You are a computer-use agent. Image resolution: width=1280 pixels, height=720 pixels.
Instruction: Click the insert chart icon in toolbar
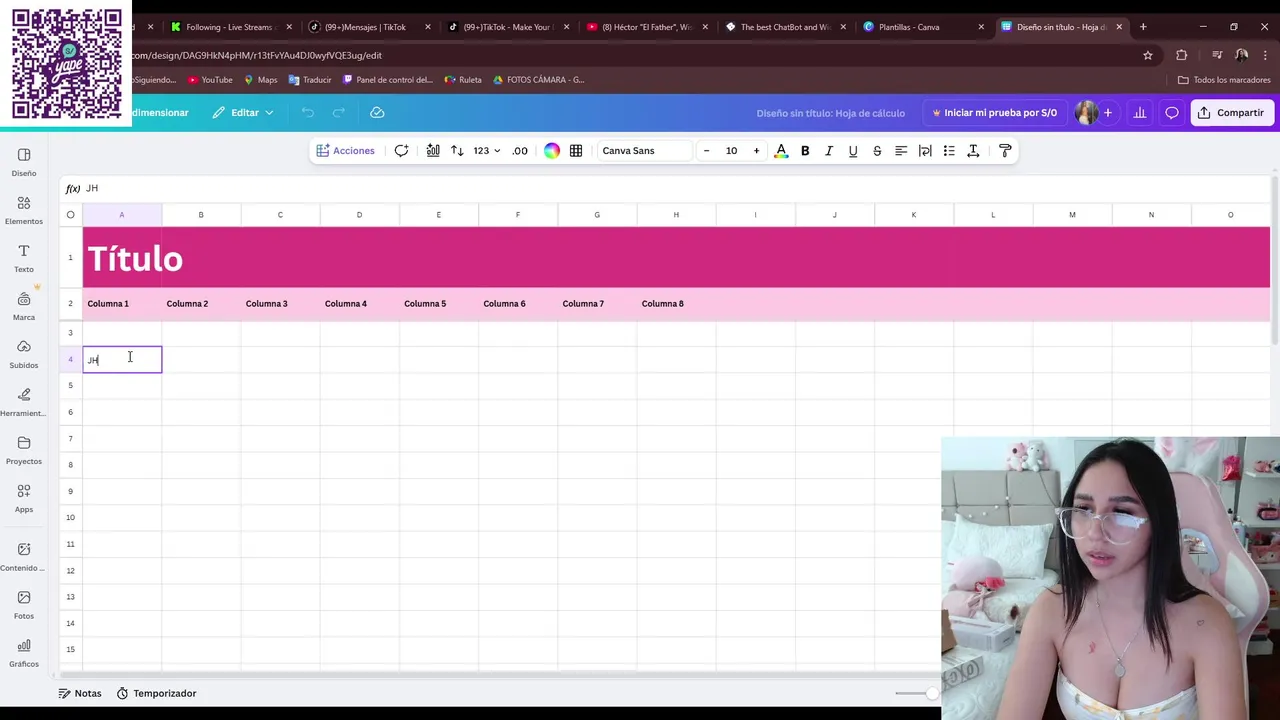(433, 151)
